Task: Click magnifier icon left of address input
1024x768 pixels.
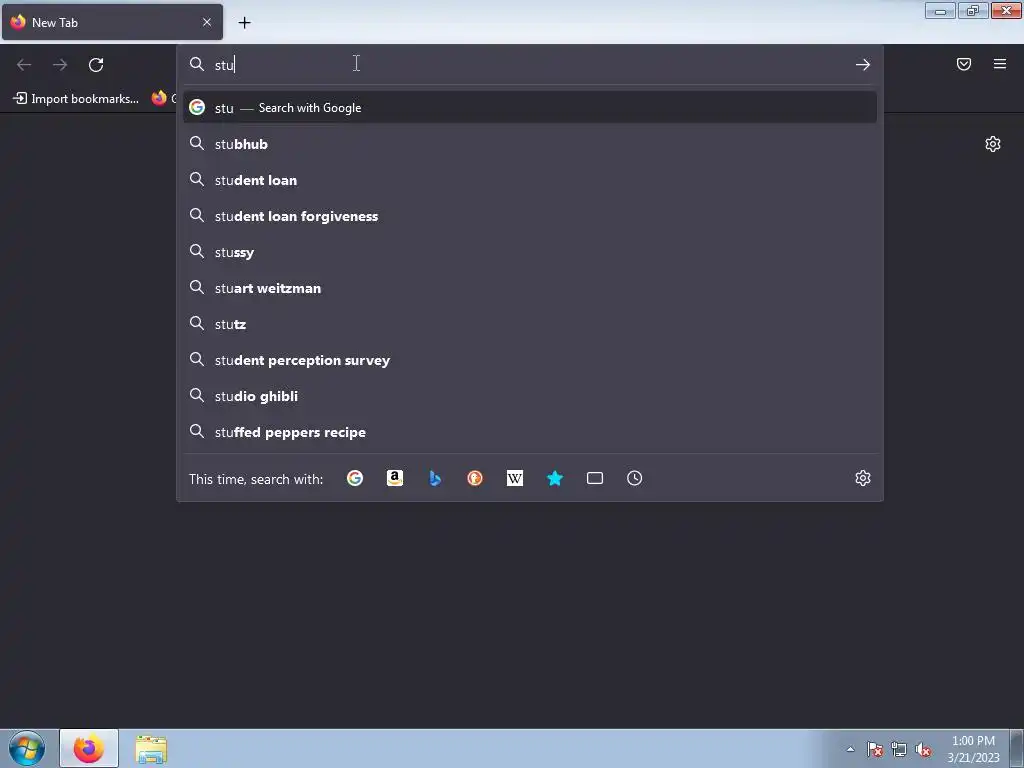Action: 197,64
